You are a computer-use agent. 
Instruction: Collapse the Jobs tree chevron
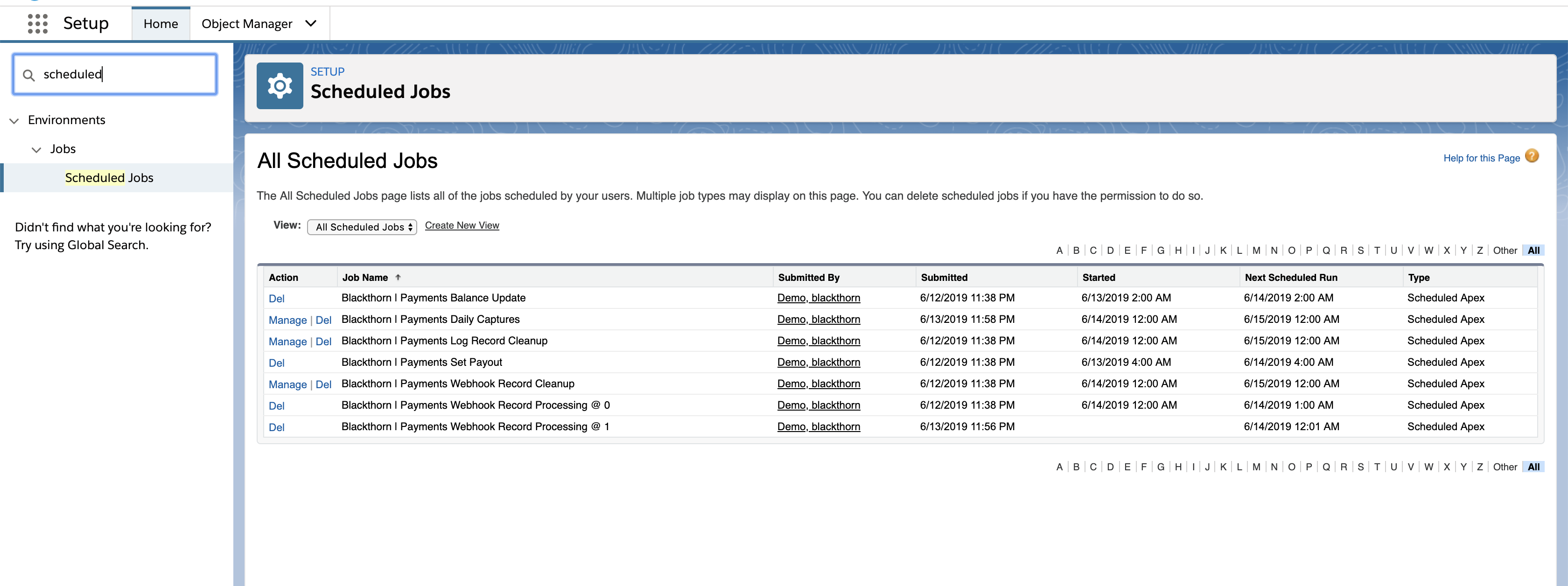pyautogui.click(x=36, y=150)
